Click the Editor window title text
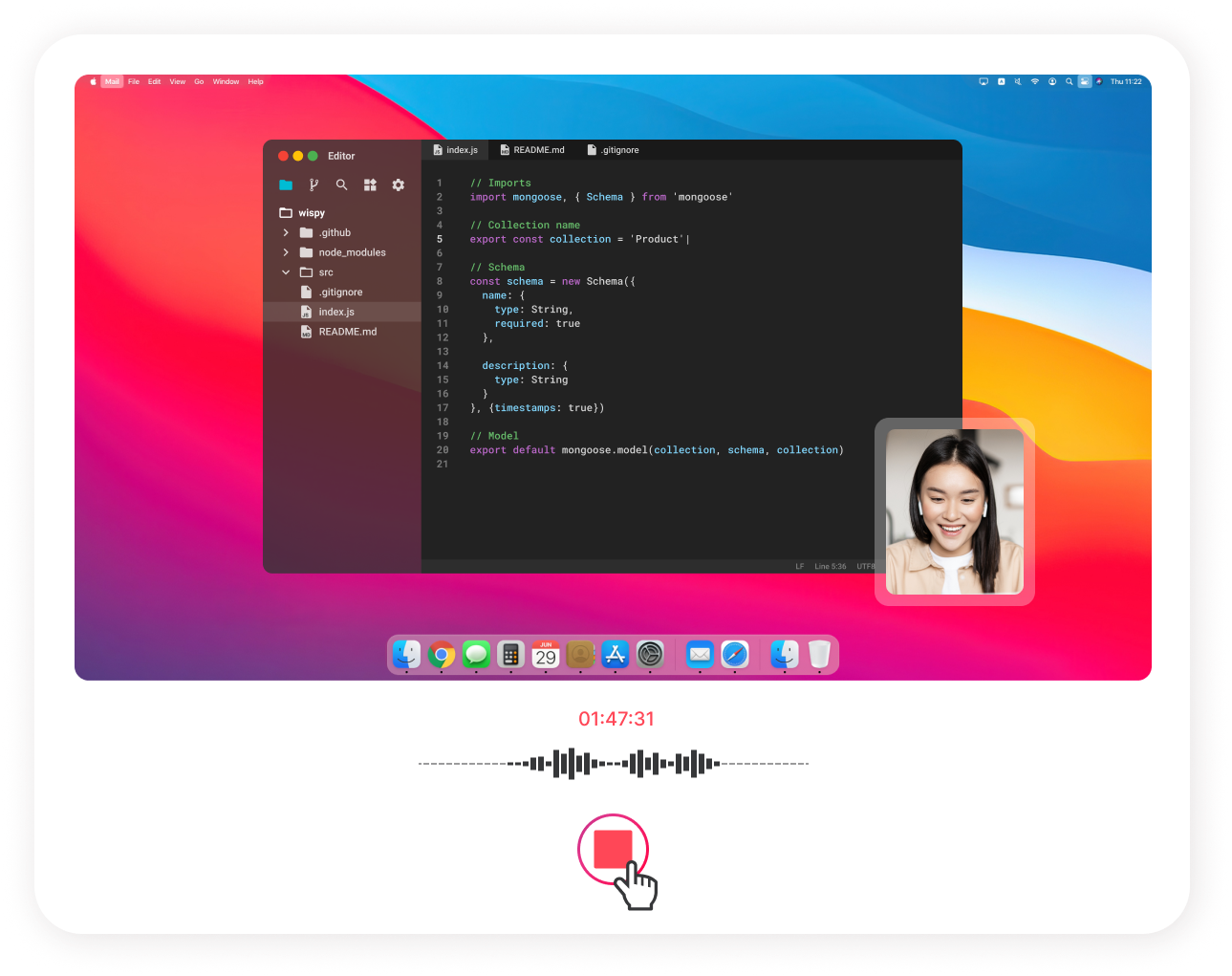Screen dimensions: 1232x976 (x=341, y=156)
